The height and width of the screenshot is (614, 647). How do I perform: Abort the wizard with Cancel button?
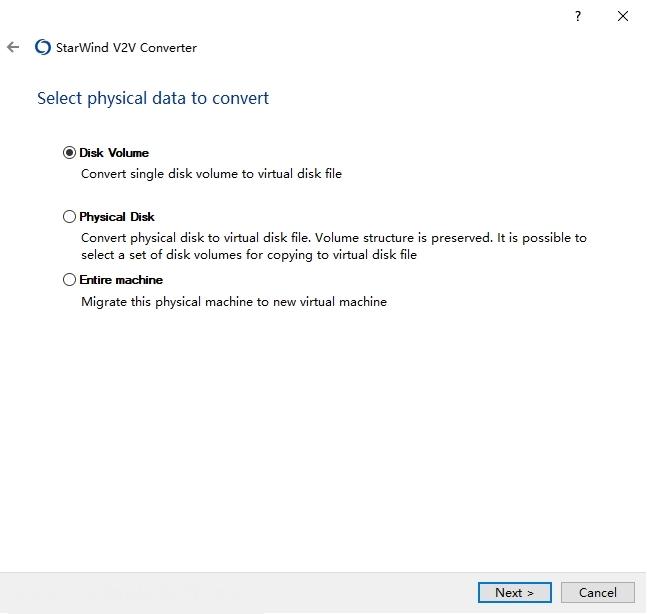(597, 593)
